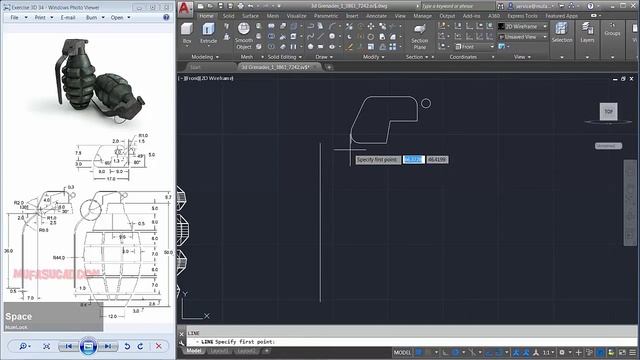Open Front UCS dropdown in Coordinates
Image resolution: width=640 pixels, height=360 pixels.
tap(475, 47)
